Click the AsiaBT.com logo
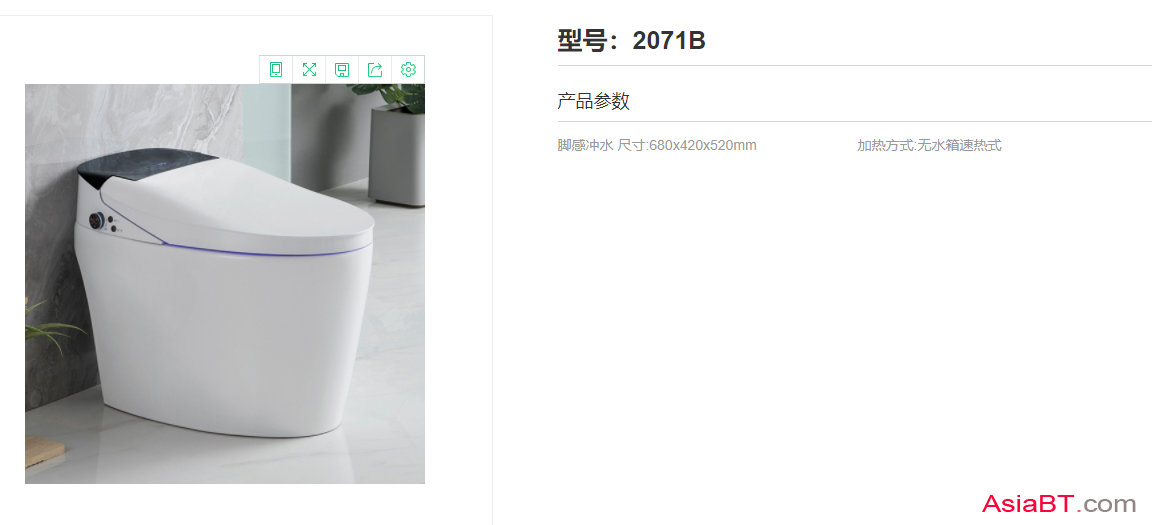Viewport: 1152px width, 525px height. point(1059,504)
